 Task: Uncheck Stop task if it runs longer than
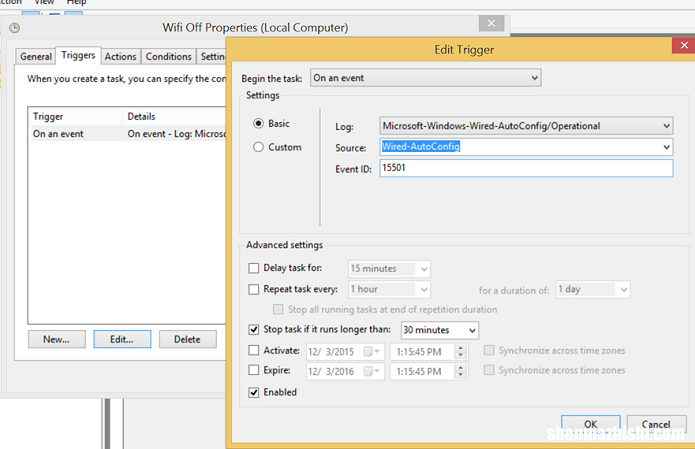(x=254, y=329)
